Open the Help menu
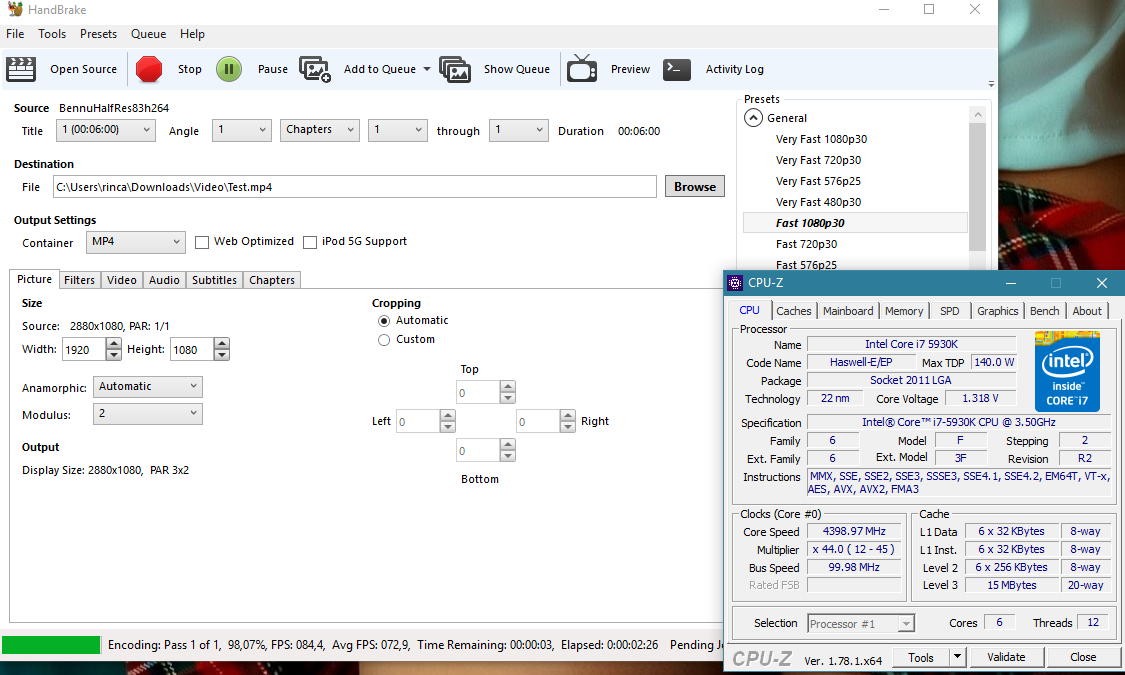The width and height of the screenshot is (1125, 675). point(192,34)
